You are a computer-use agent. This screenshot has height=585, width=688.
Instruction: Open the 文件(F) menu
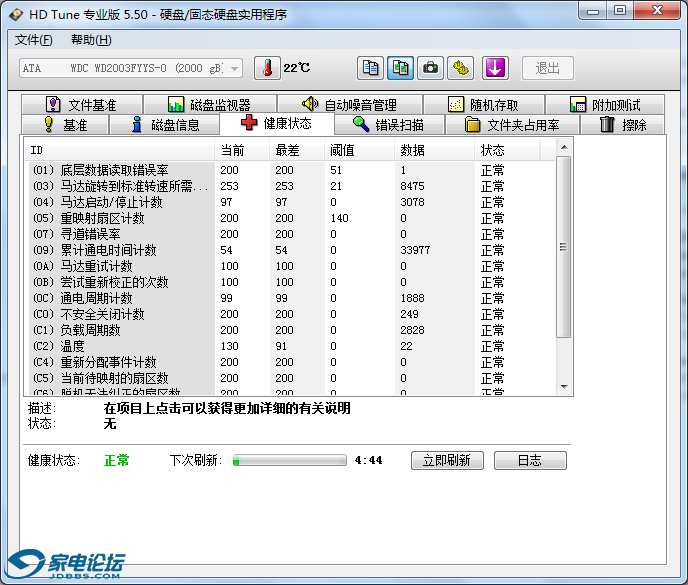point(33,40)
